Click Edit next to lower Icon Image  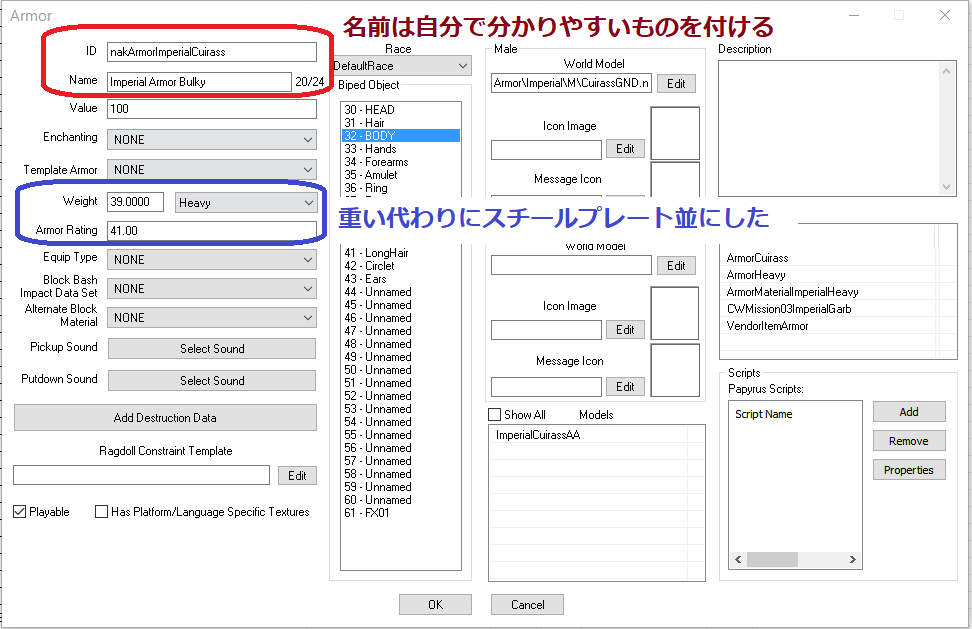625,330
